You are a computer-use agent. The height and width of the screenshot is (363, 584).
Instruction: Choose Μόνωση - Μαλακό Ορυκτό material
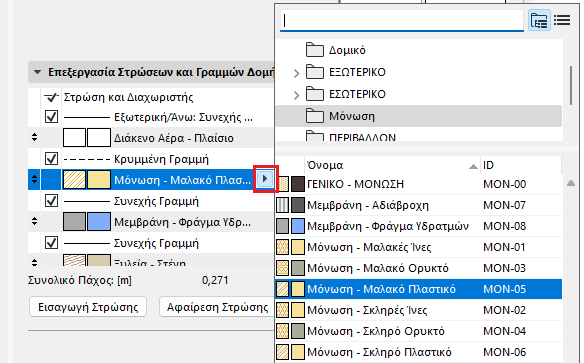point(419,268)
